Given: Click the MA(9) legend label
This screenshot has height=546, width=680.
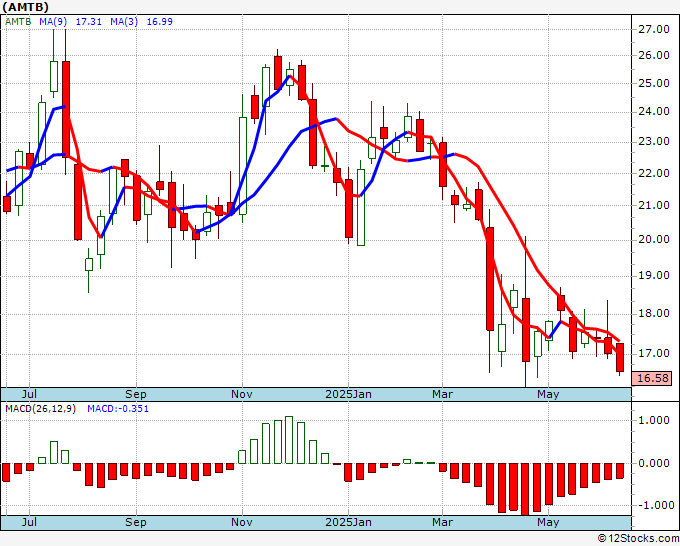Looking at the screenshot, I should tap(53, 21).
